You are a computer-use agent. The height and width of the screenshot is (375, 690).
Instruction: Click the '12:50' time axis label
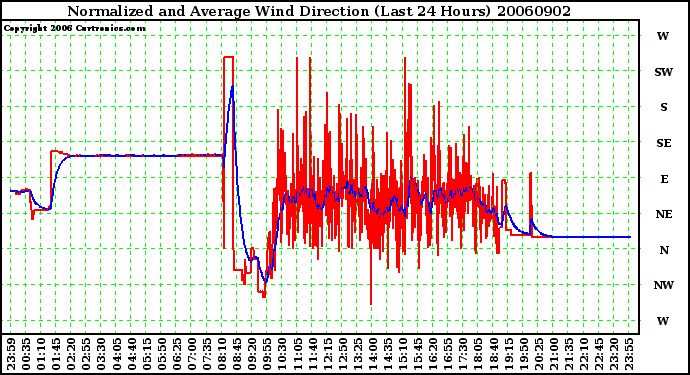[342, 354]
